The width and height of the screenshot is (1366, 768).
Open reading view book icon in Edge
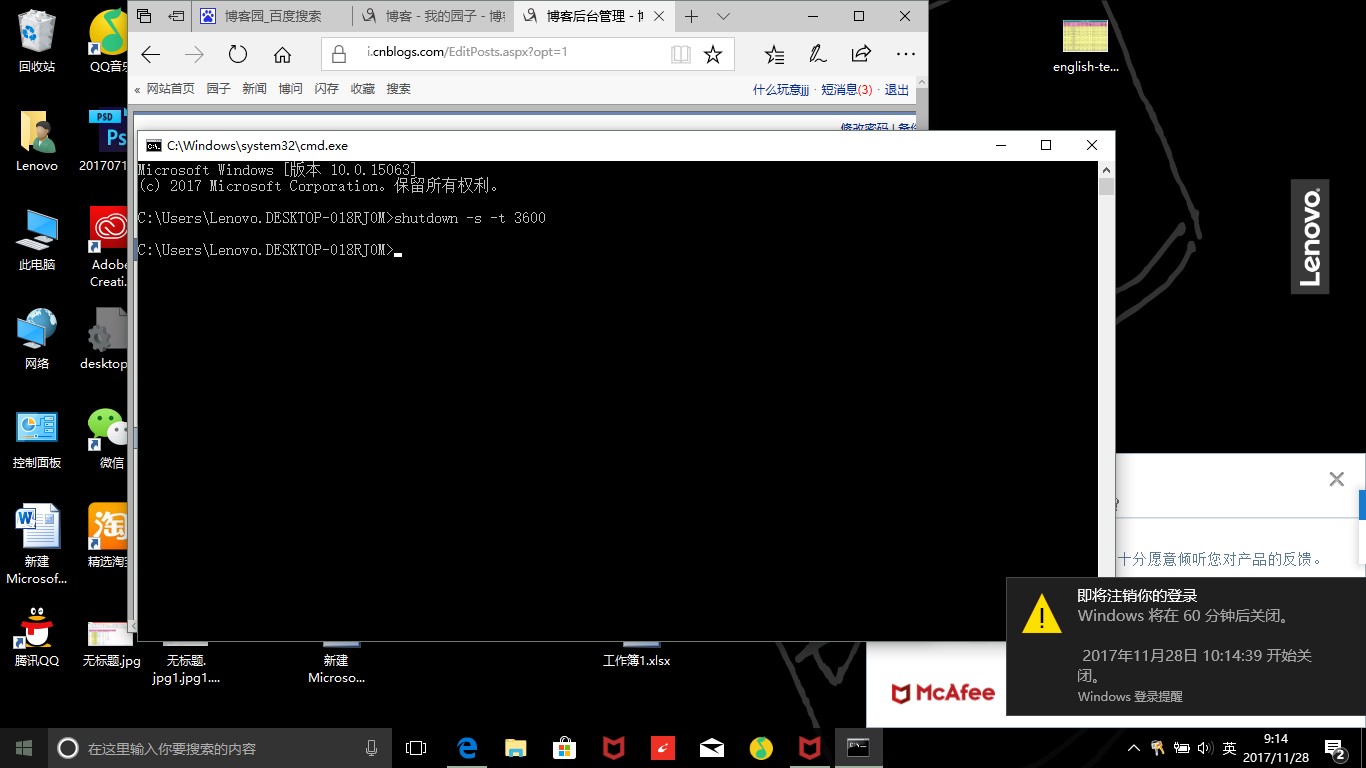(x=681, y=54)
